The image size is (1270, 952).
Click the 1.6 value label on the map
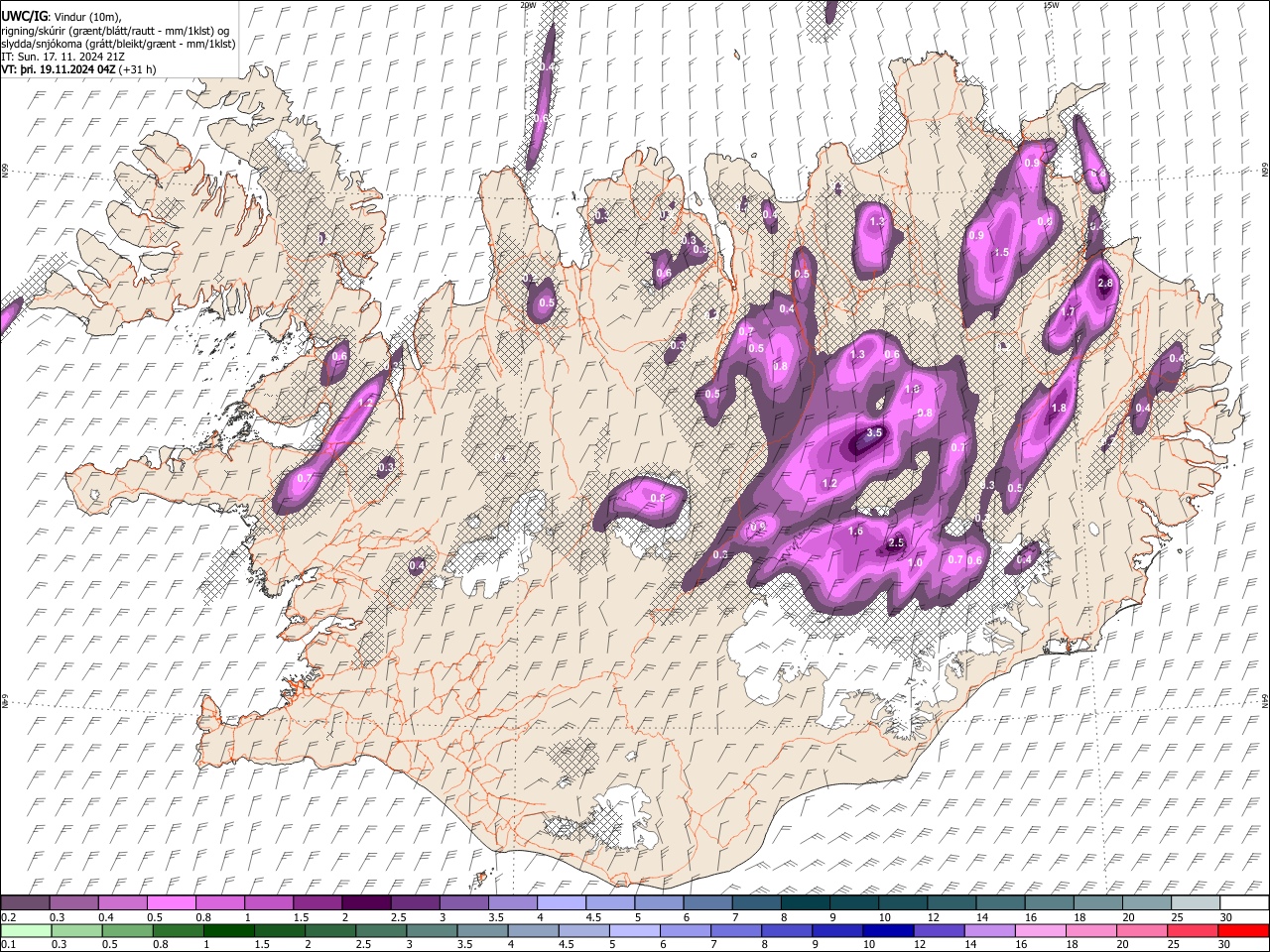tap(856, 532)
